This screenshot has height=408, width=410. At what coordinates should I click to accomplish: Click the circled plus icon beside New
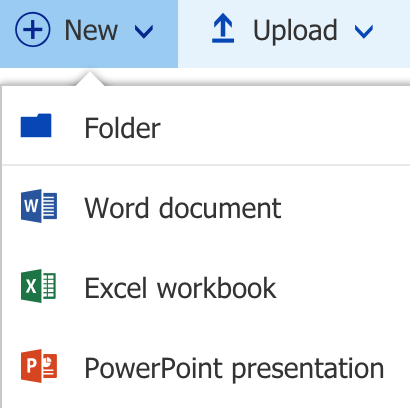pyautogui.click(x=33, y=29)
